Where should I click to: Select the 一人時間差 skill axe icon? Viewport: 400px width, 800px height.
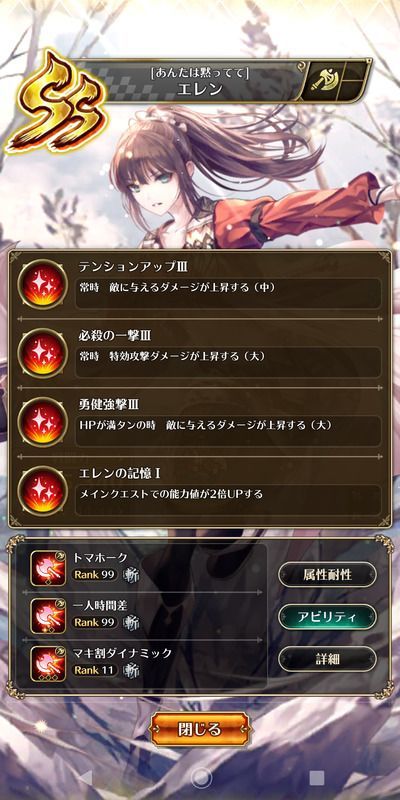(x=48, y=616)
